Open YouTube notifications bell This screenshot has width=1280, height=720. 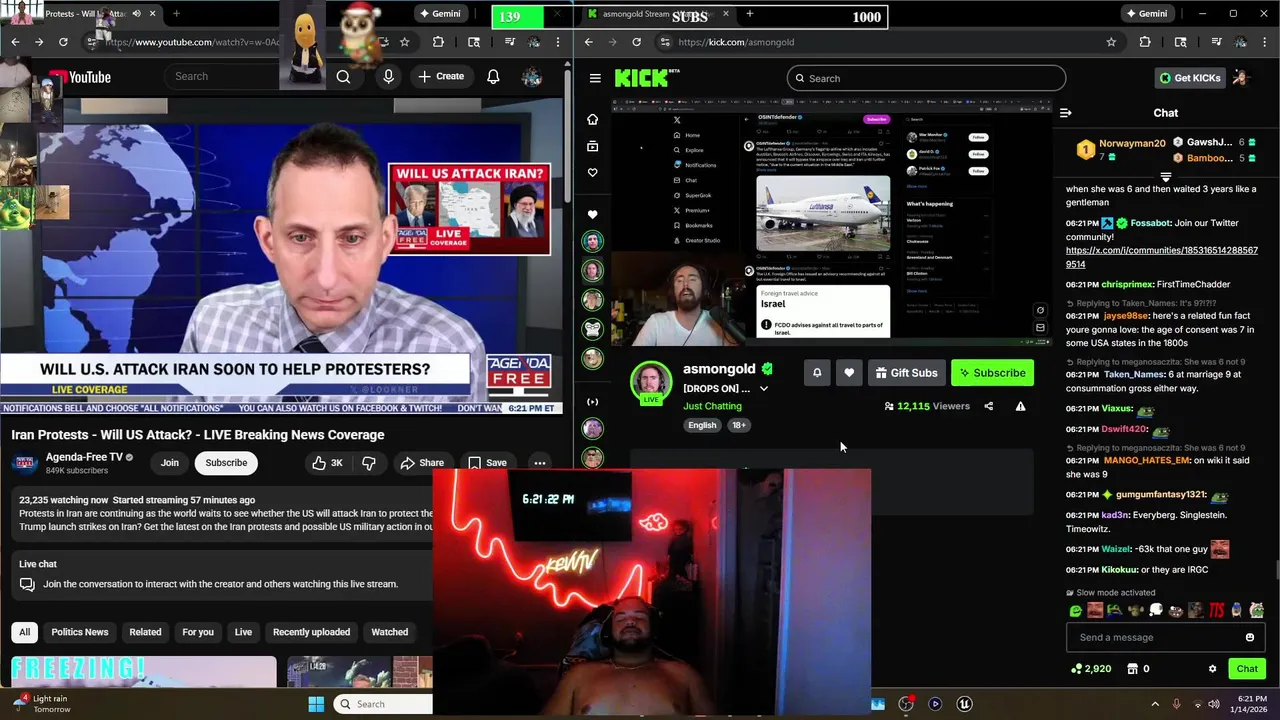click(x=493, y=77)
